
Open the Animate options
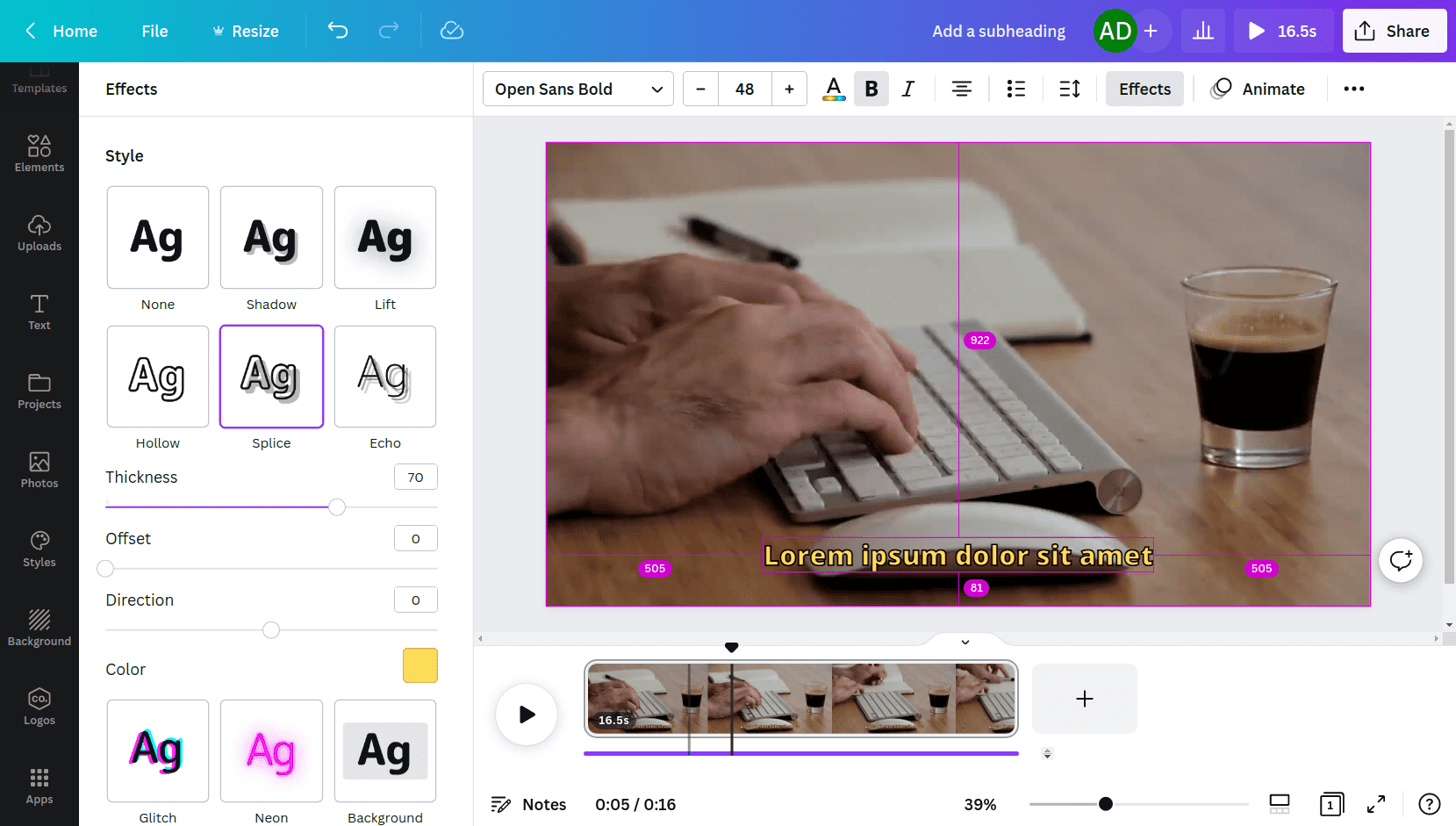point(1258,89)
